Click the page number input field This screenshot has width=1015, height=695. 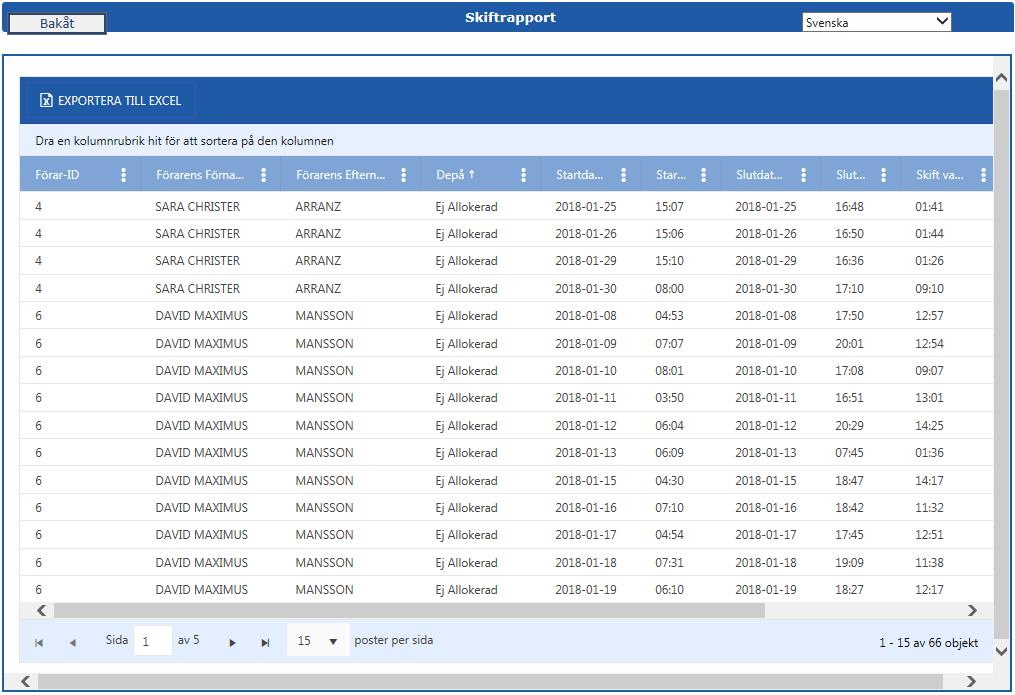pos(153,641)
